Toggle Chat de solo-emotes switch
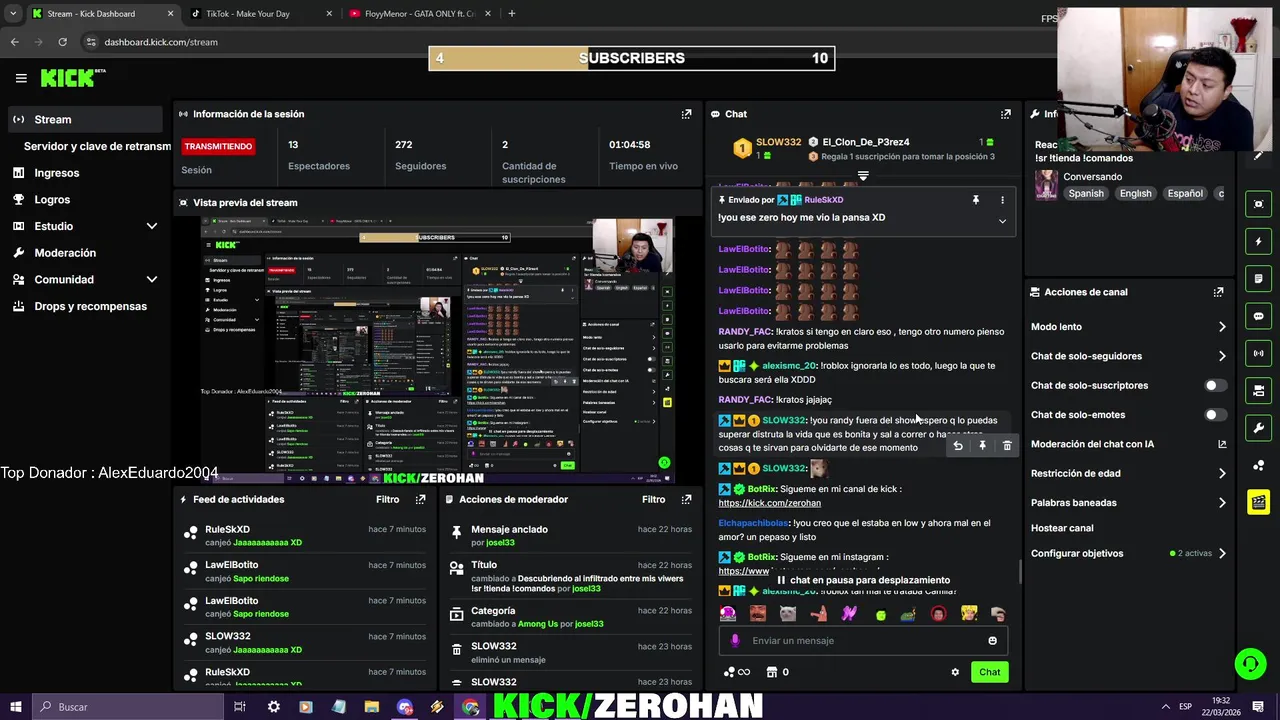The image size is (1280, 720). pyautogui.click(x=1214, y=414)
